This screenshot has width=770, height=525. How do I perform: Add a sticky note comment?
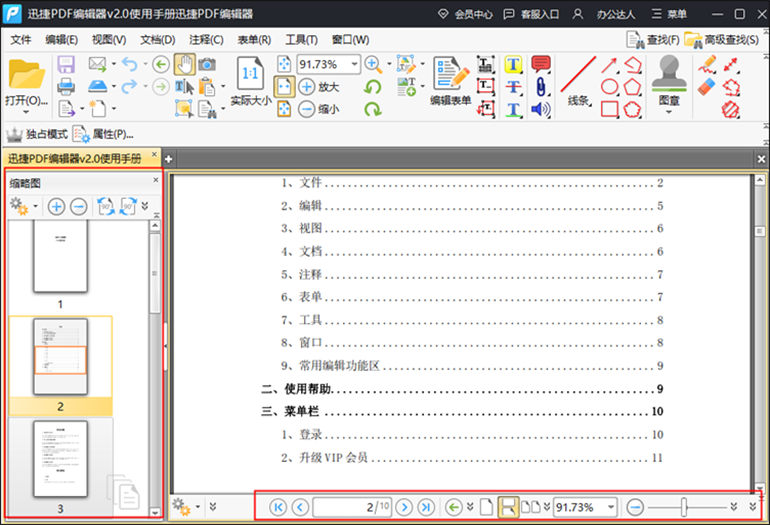[x=541, y=64]
